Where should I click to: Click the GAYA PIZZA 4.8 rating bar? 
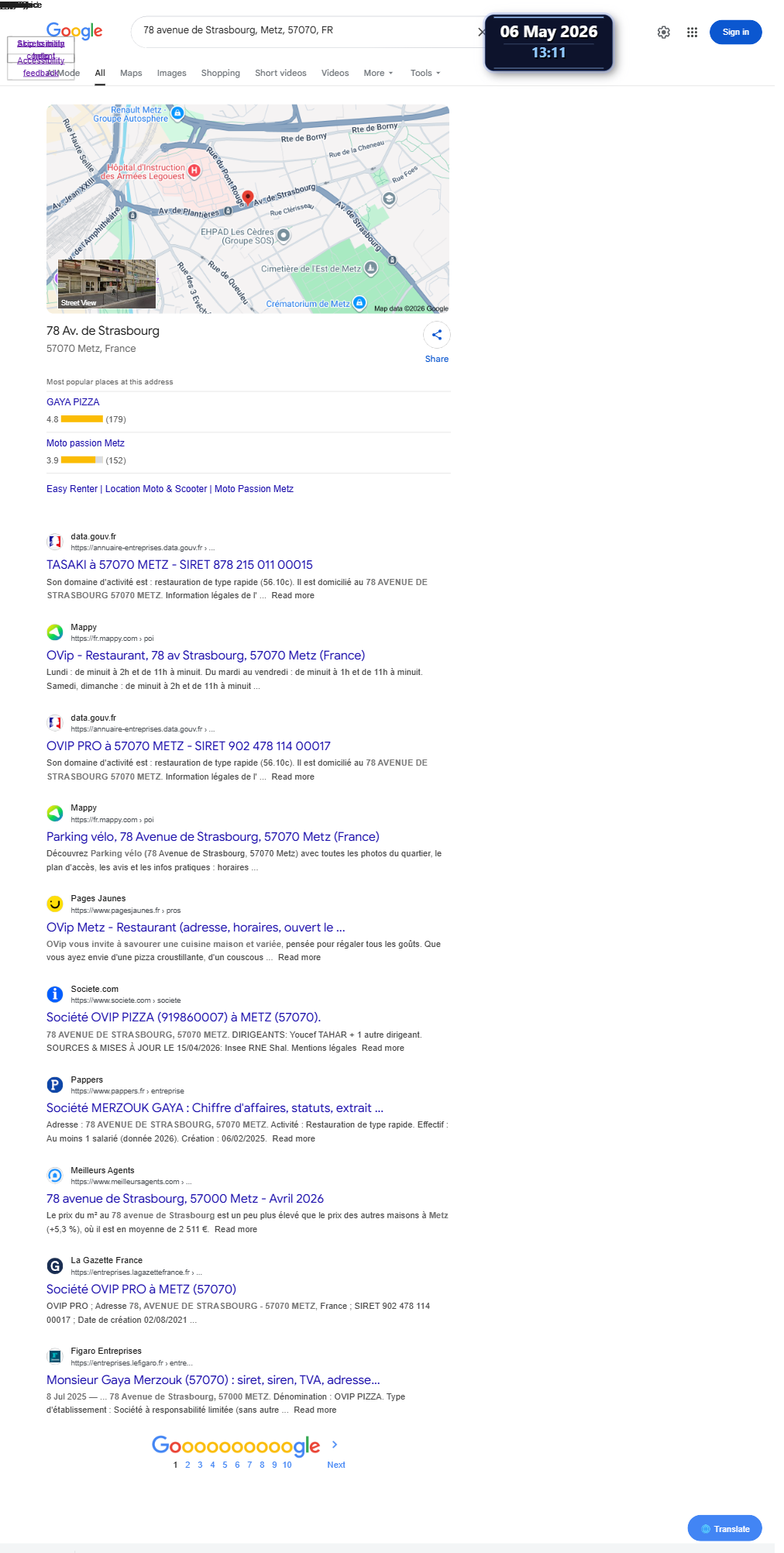(x=82, y=419)
